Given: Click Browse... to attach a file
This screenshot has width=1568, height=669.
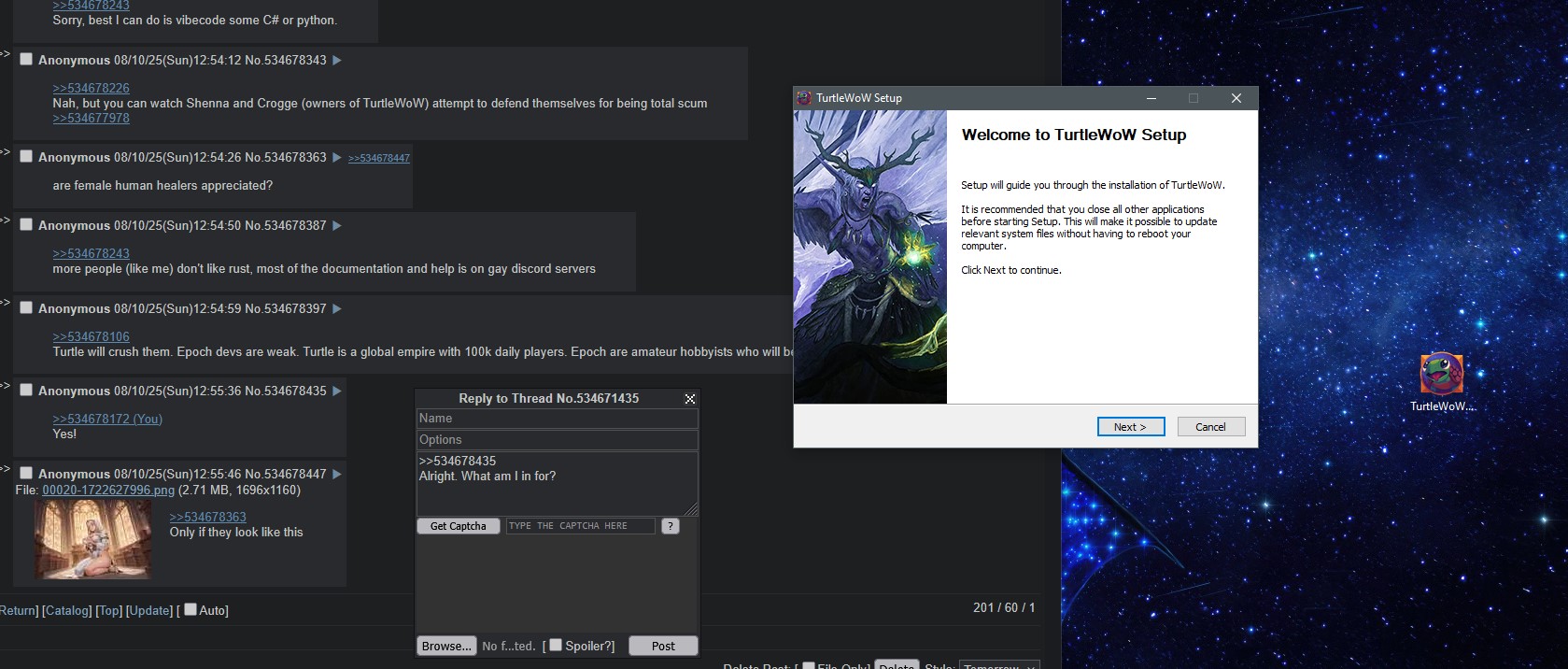Looking at the screenshot, I should (x=446, y=646).
